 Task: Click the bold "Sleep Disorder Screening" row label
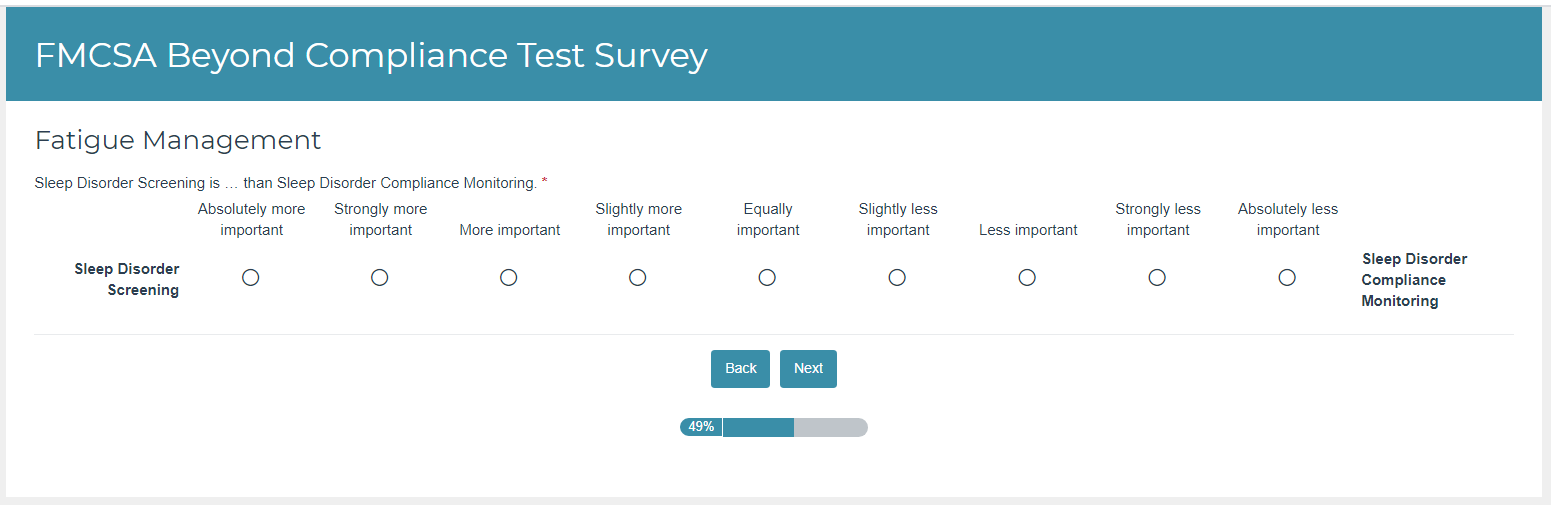coord(127,280)
